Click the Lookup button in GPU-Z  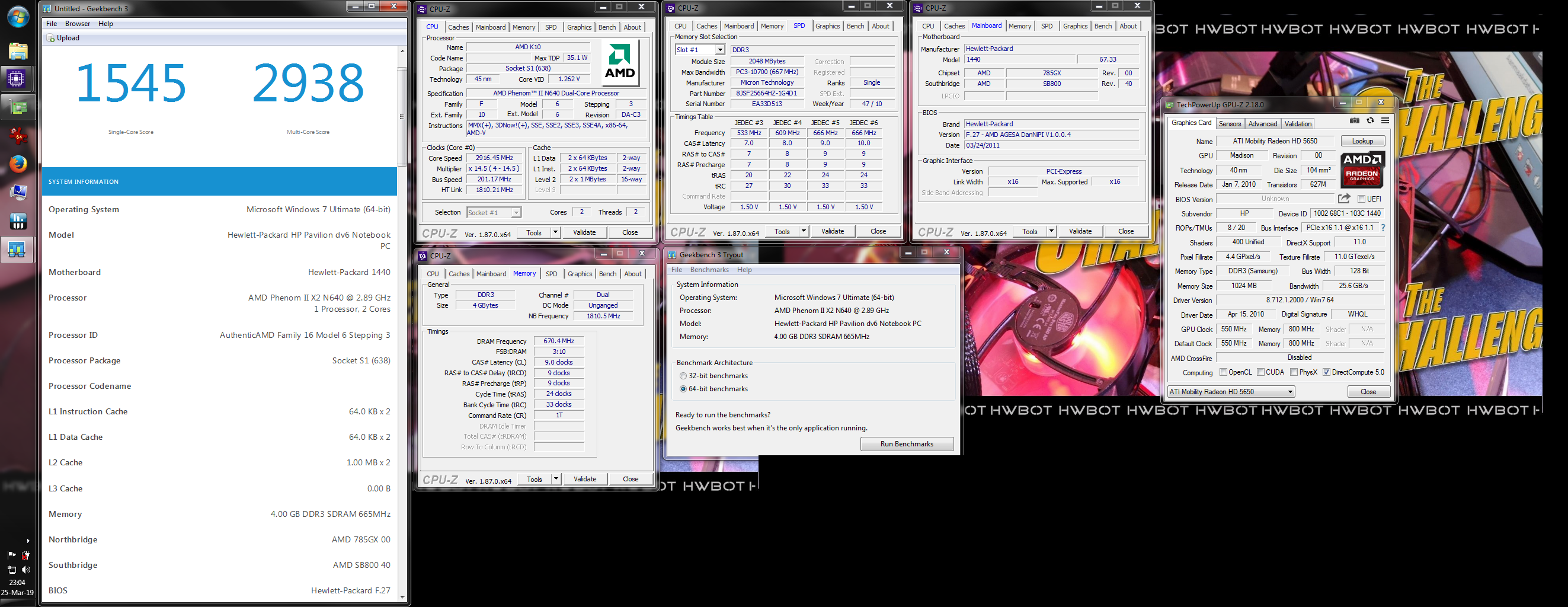tap(1362, 141)
